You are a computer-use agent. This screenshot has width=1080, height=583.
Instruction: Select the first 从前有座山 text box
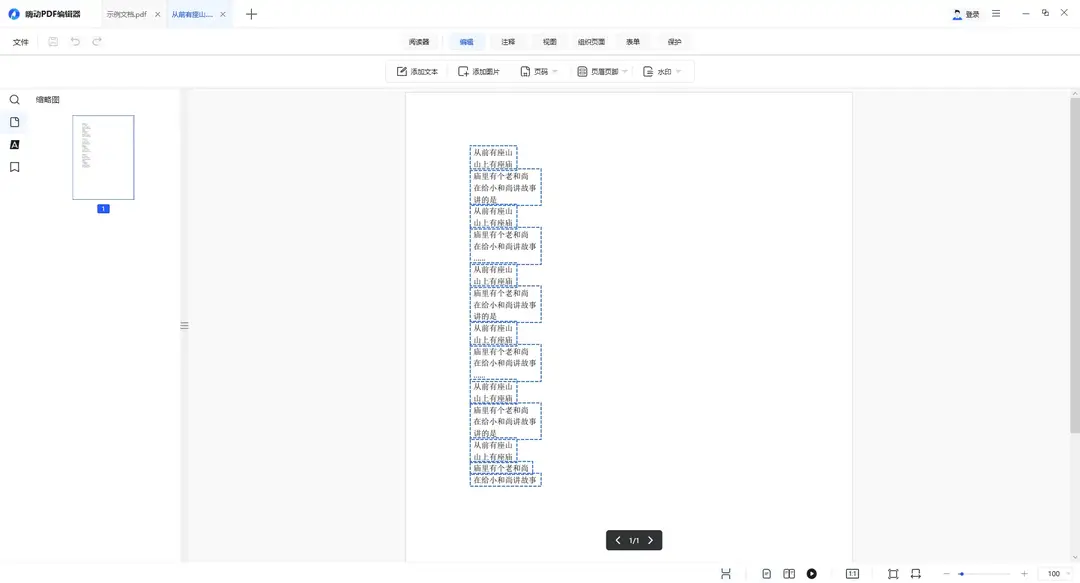point(493,158)
